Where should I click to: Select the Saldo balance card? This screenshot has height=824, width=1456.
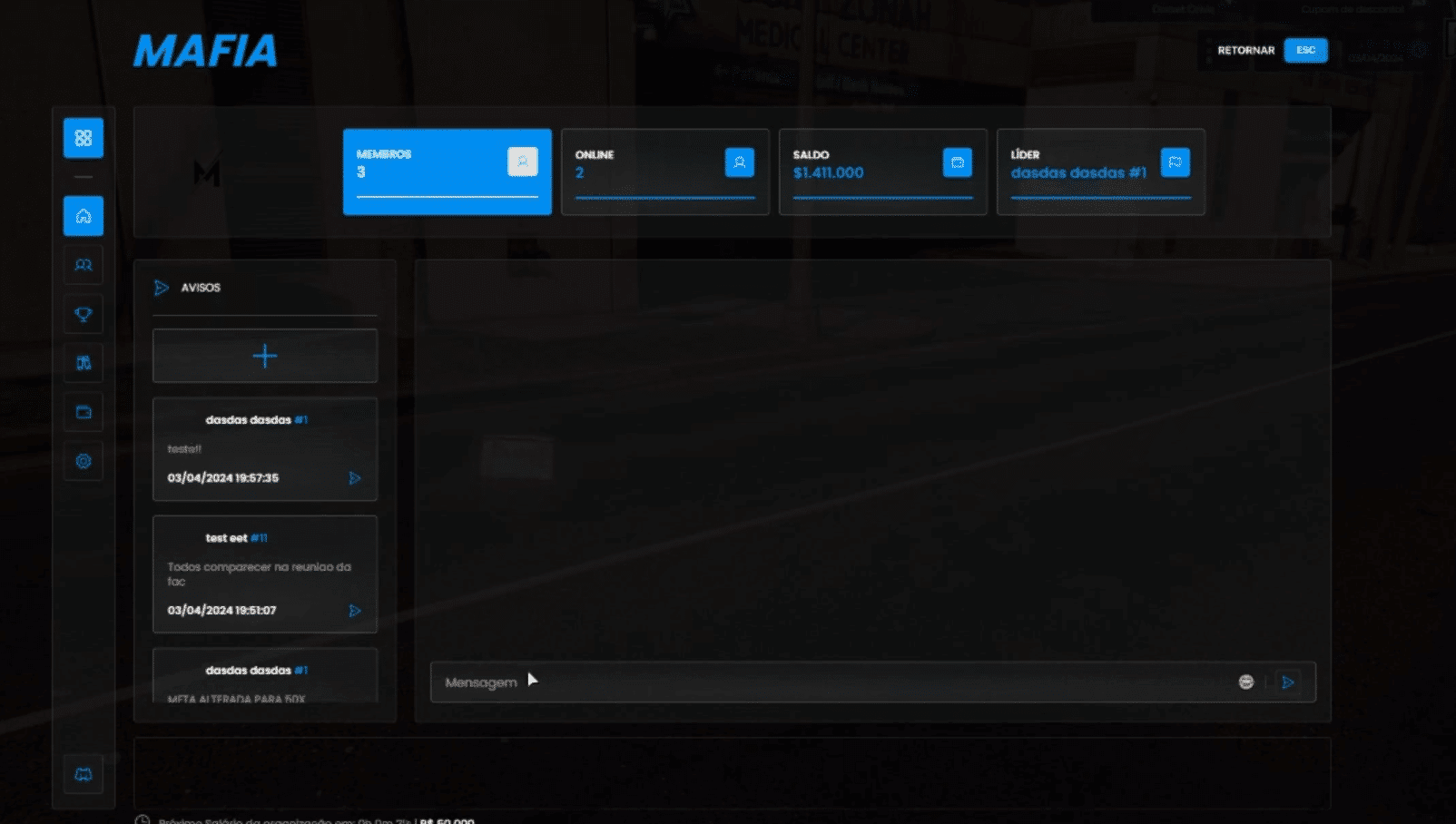click(882, 172)
